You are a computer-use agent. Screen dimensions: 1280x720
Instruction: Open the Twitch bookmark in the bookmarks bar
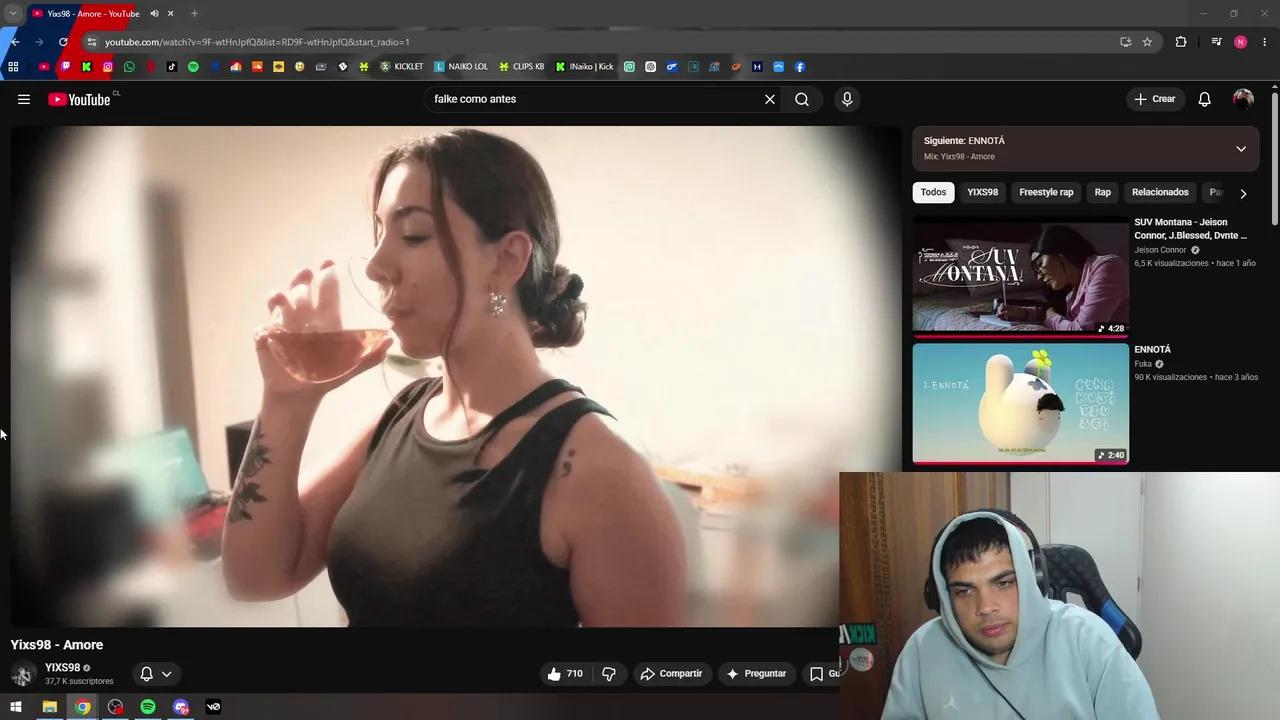pyautogui.click(x=65, y=67)
